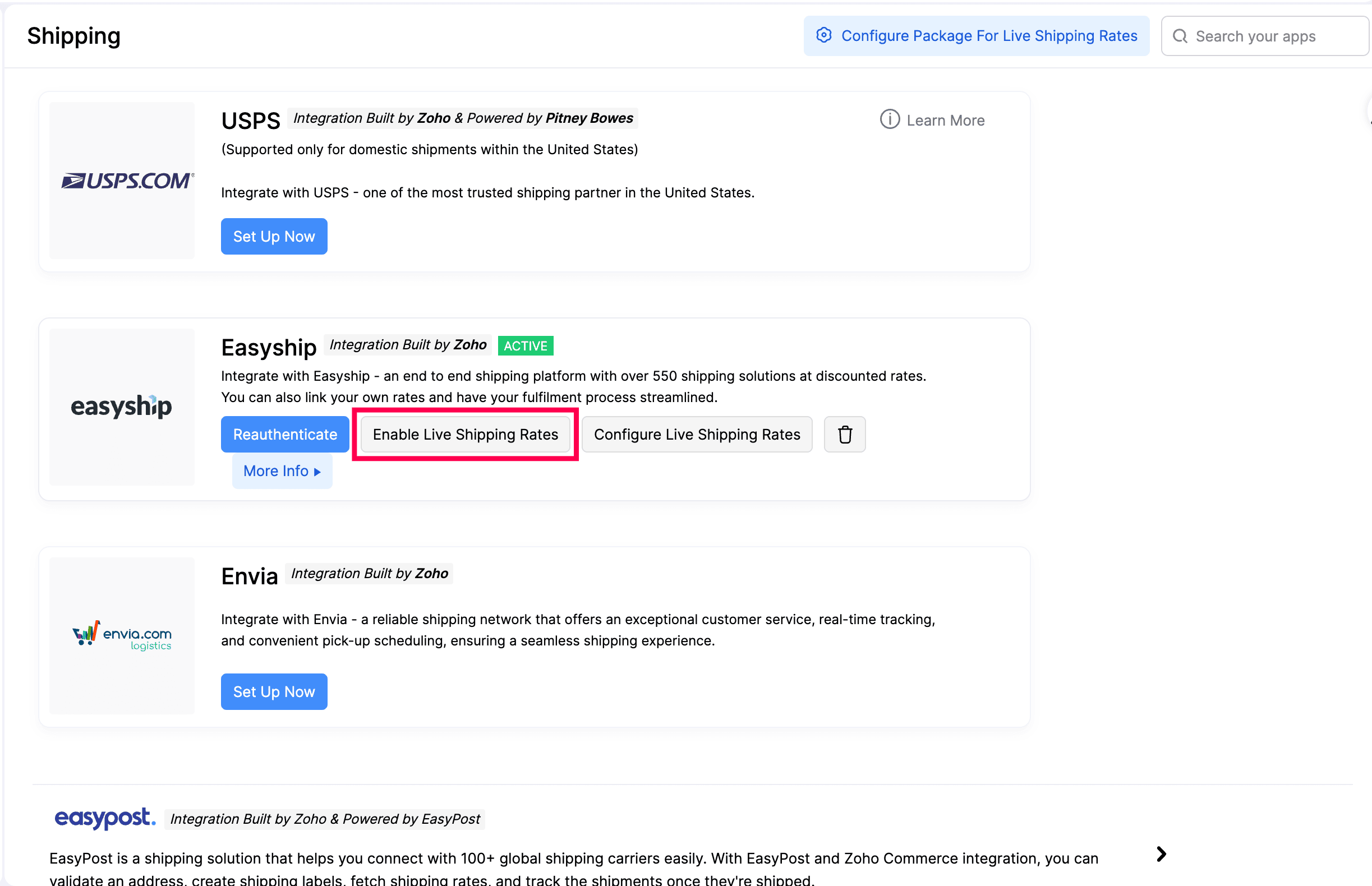Click the USPS.COM logo thumbnail

click(122, 181)
